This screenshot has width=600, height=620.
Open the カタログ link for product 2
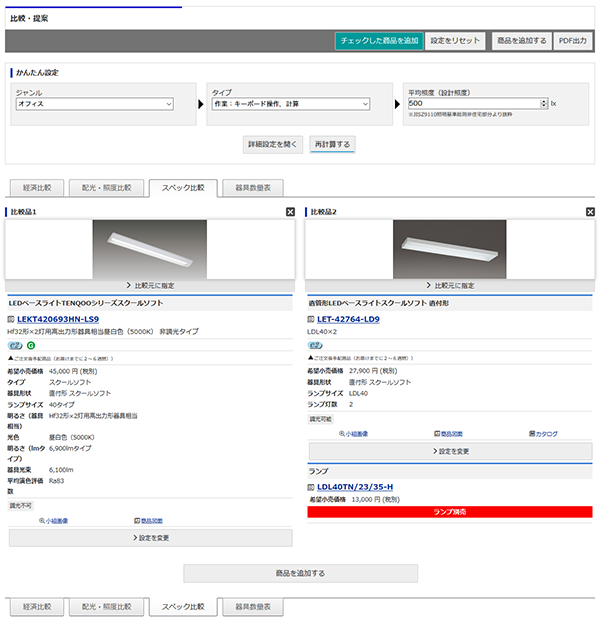click(x=544, y=434)
